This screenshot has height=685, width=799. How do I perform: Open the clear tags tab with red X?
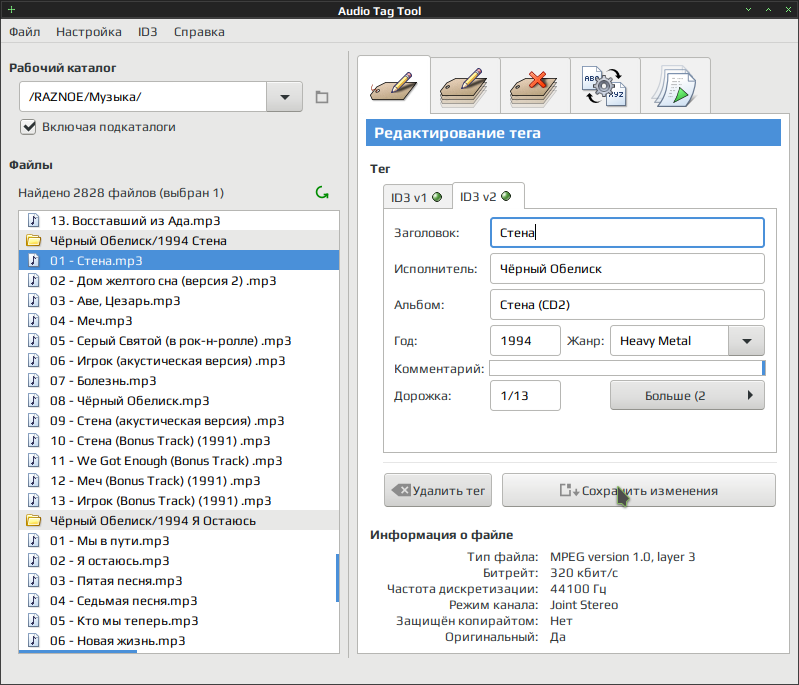tap(535, 86)
